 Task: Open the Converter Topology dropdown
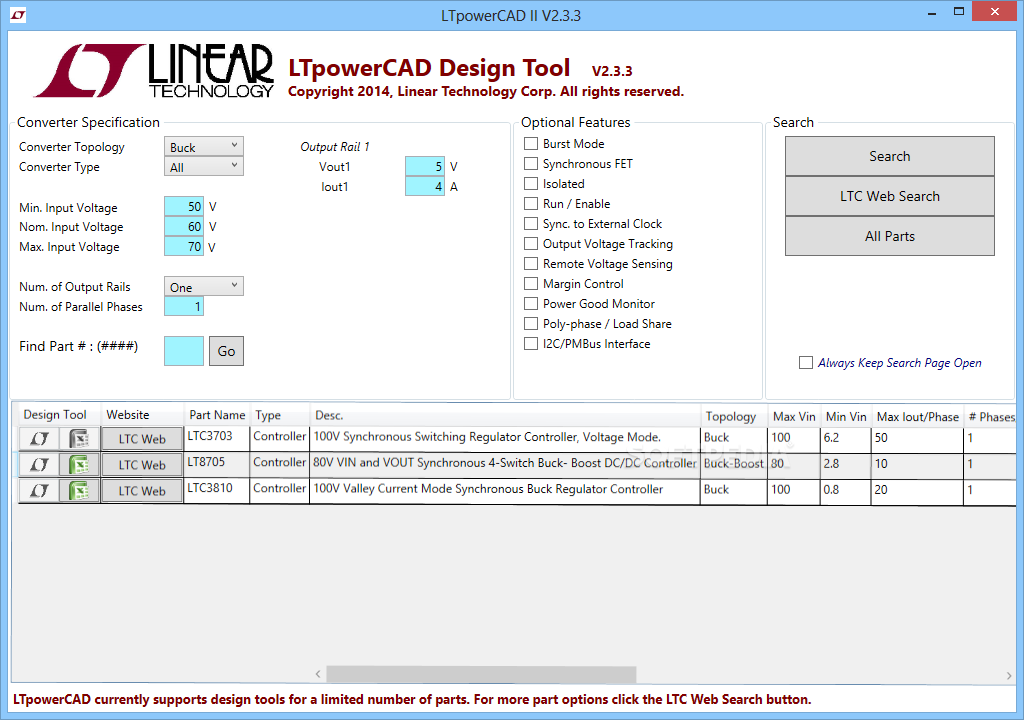(204, 146)
